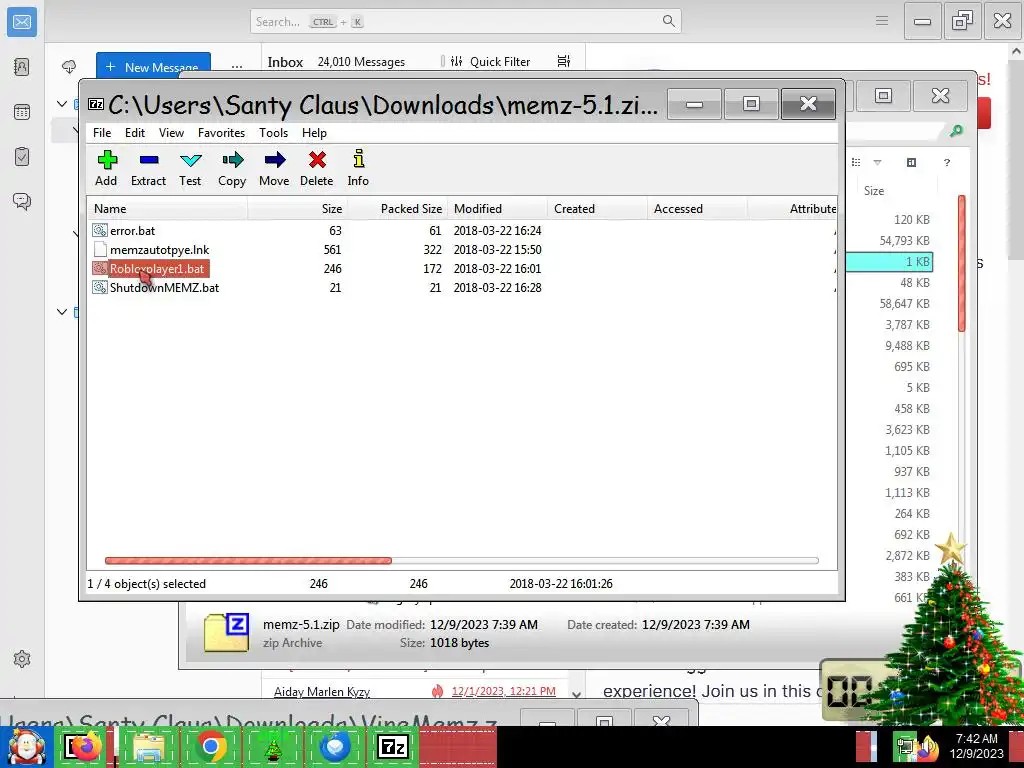Open the Tasks sidebar icon
1024x768 pixels.
click(22, 157)
